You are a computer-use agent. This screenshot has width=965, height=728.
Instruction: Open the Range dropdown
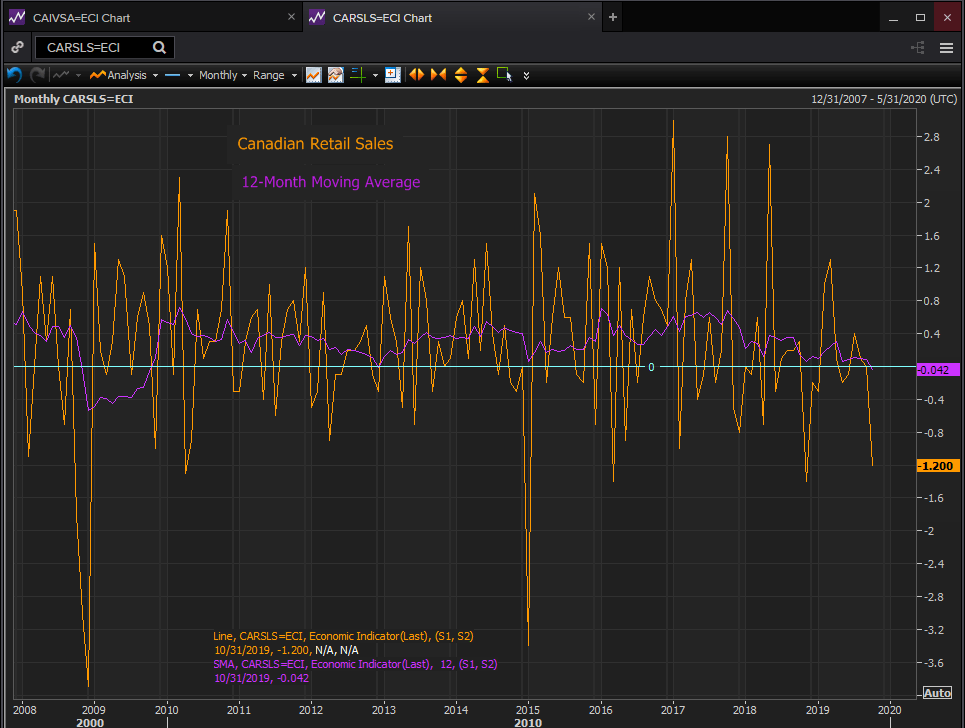point(274,75)
